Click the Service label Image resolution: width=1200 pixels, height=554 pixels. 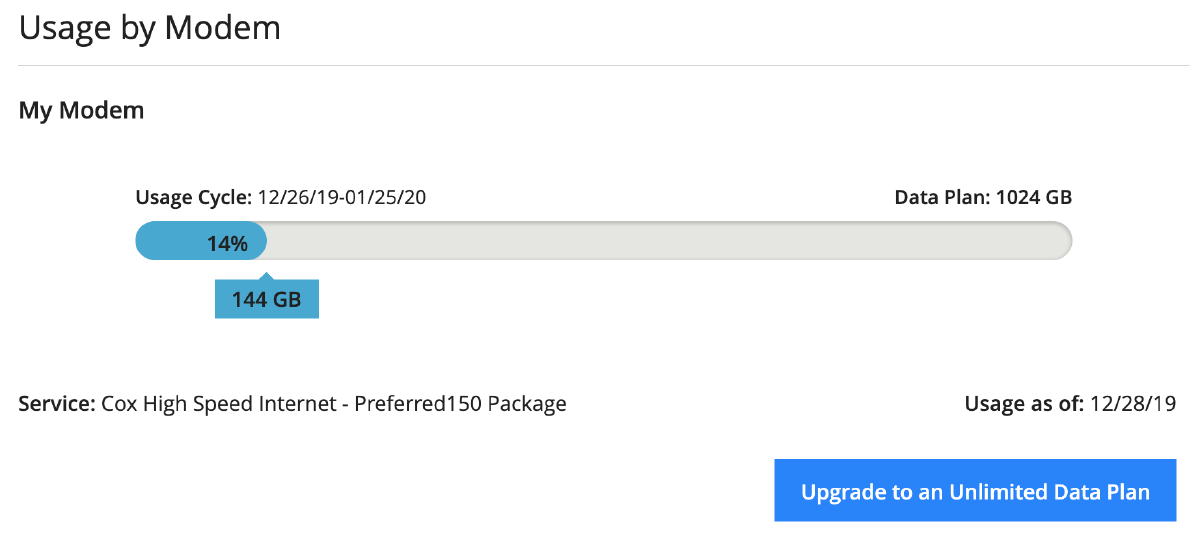[57, 404]
